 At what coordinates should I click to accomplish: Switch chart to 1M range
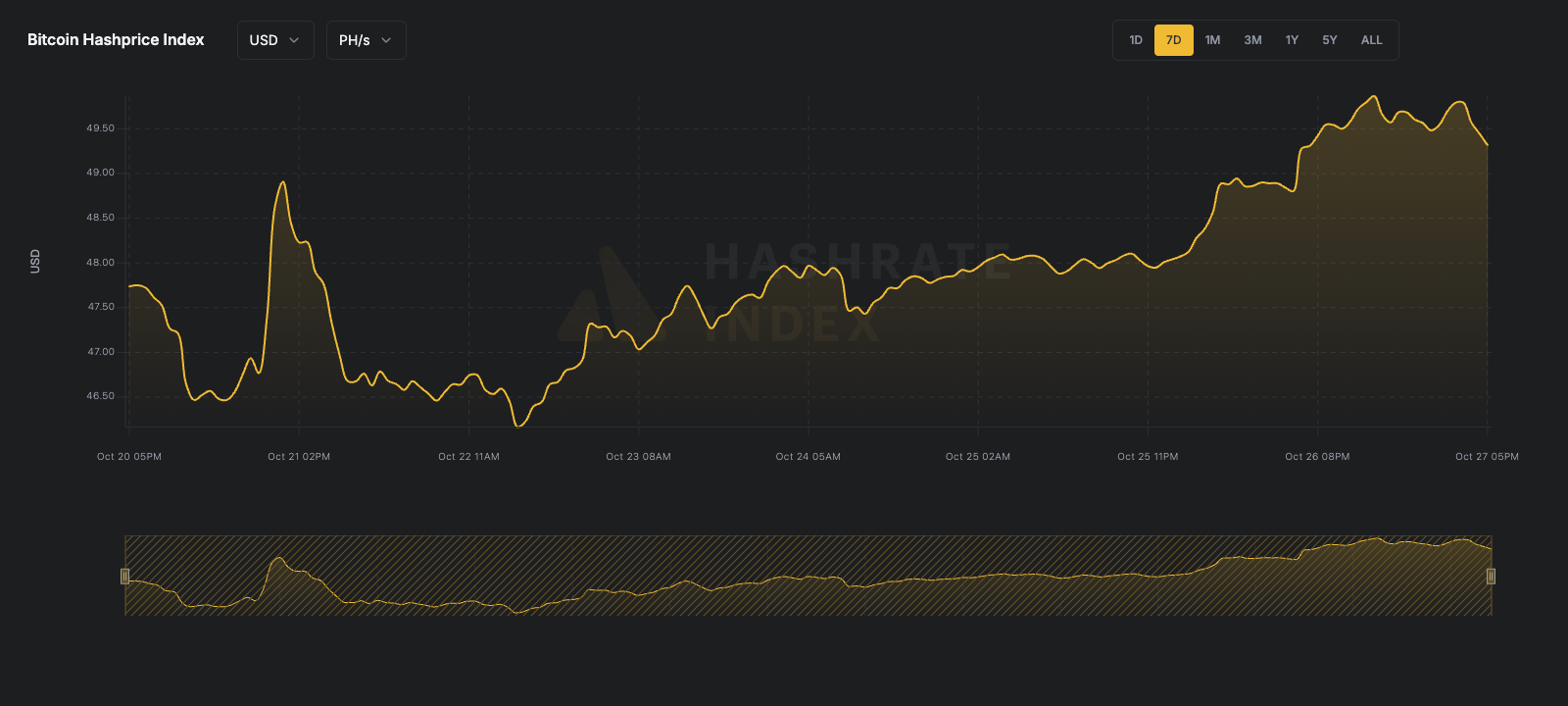click(1212, 40)
